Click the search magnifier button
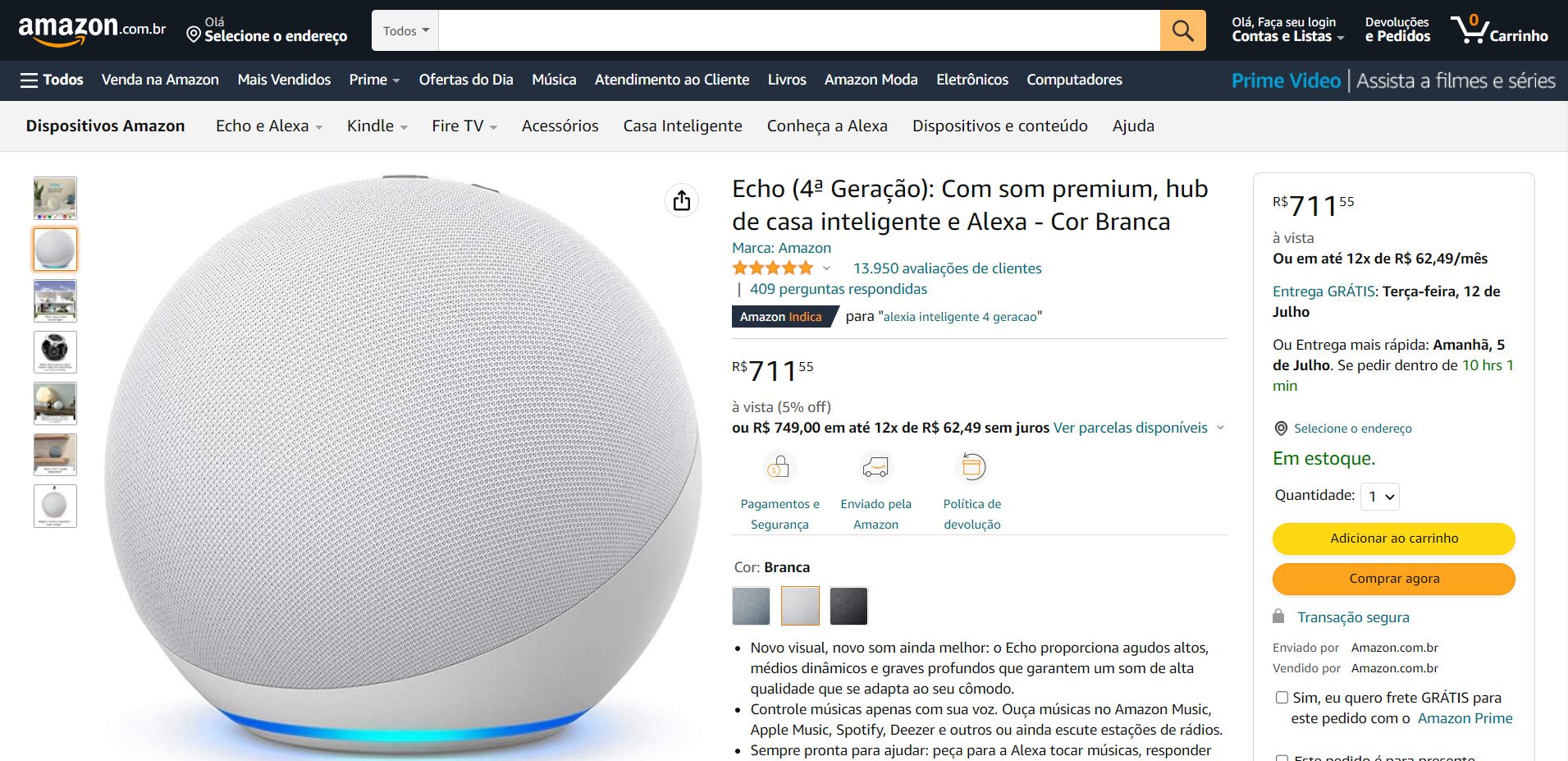 [x=1182, y=30]
